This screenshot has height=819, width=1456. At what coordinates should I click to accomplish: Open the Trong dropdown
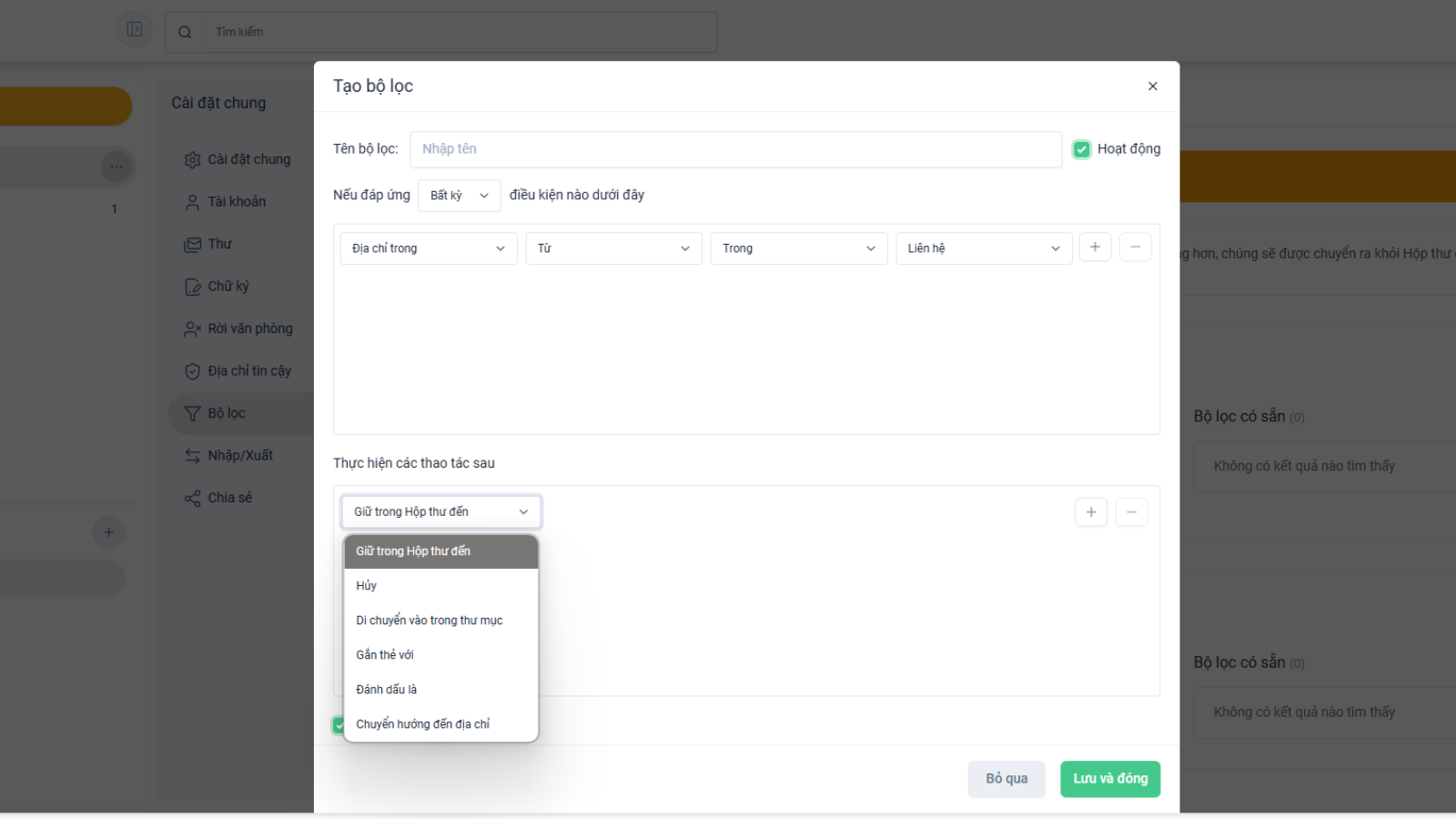(x=799, y=248)
